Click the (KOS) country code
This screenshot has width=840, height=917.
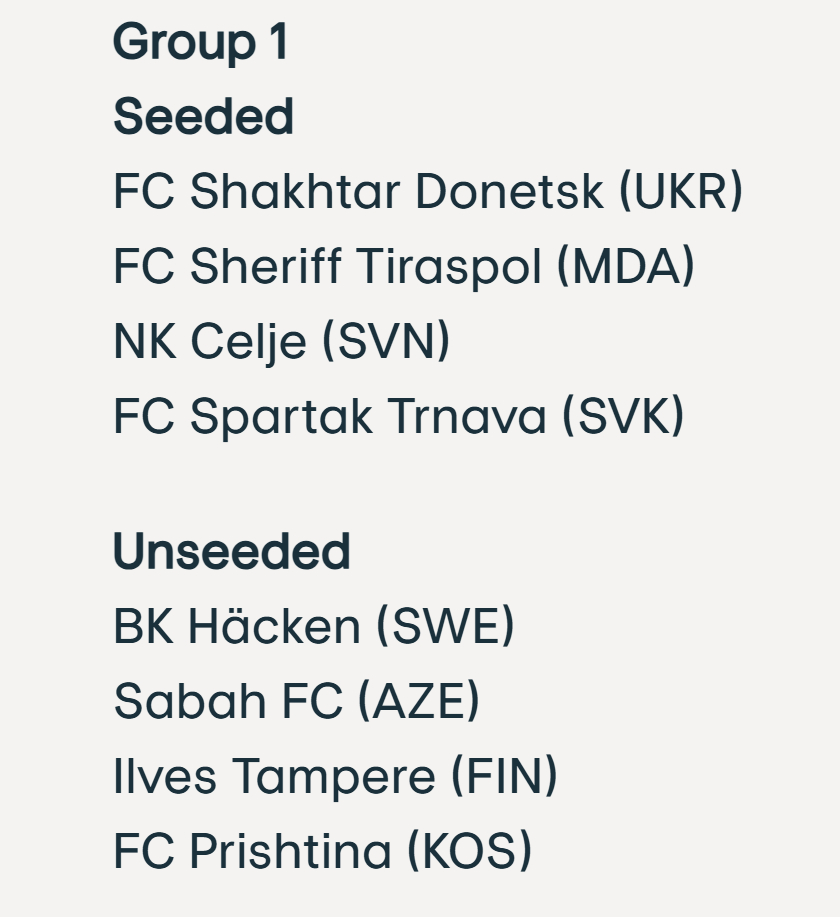pos(469,852)
